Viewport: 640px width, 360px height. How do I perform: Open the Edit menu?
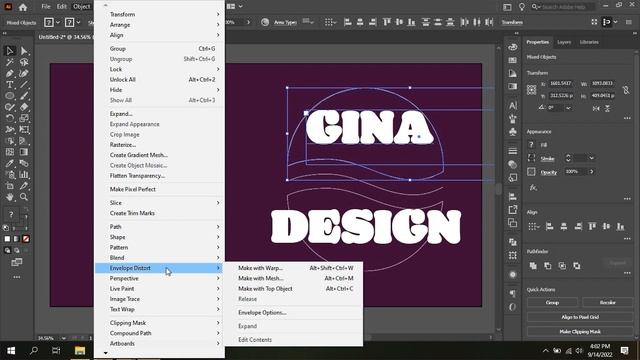(62, 7)
